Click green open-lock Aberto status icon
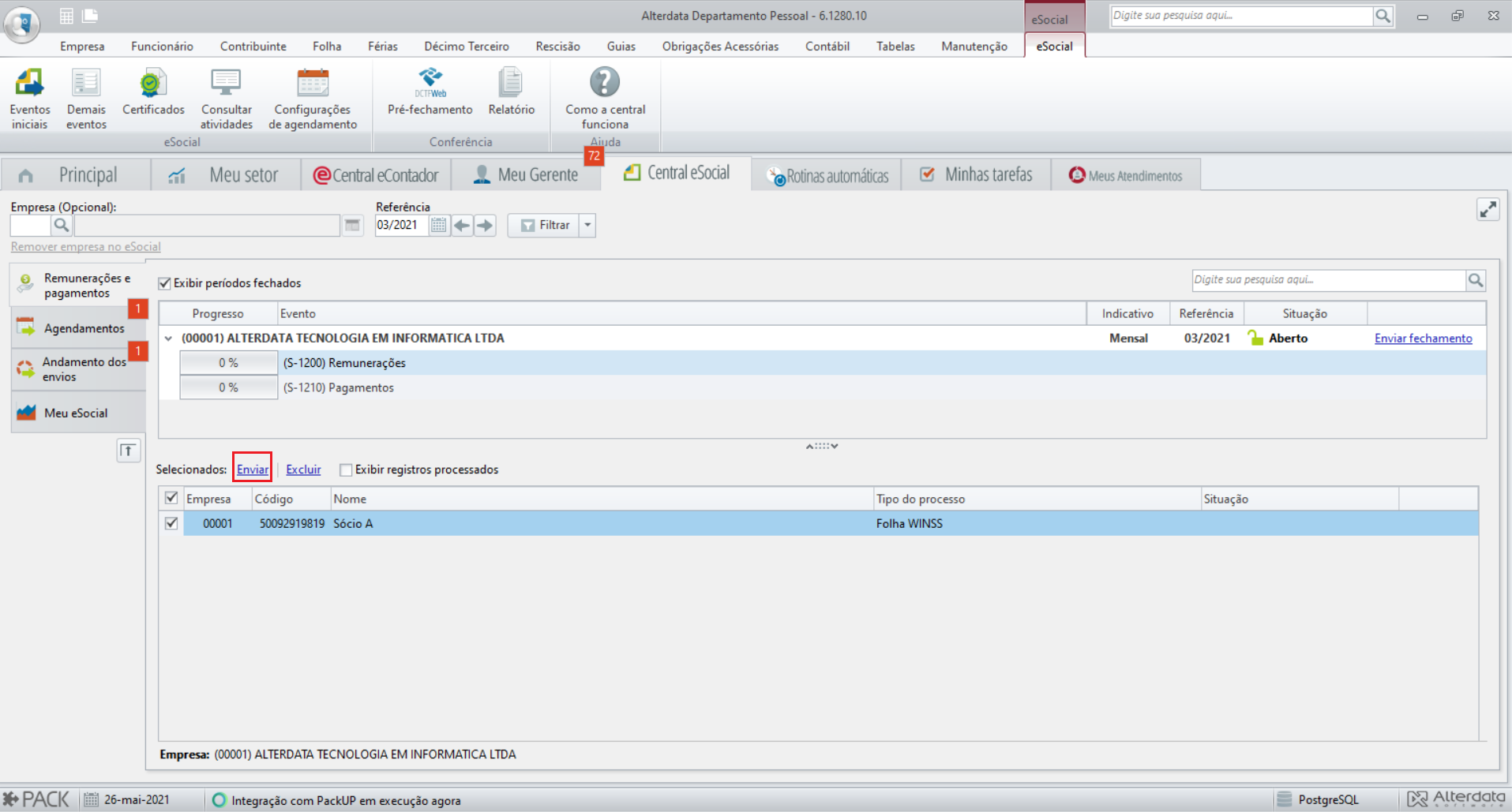The height and width of the screenshot is (812, 1512). pos(1255,338)
